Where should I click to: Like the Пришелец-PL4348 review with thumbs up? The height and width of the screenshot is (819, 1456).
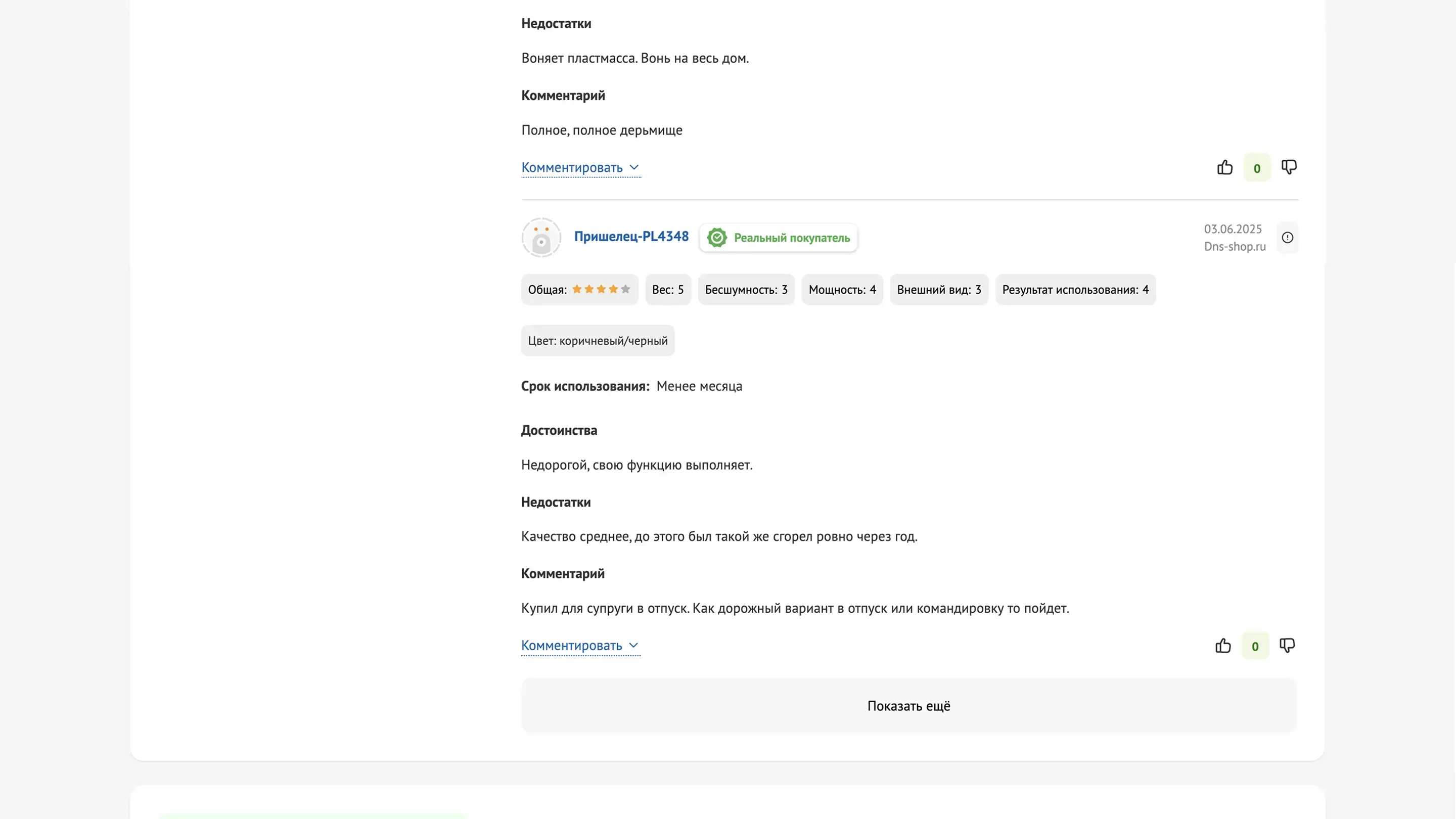pyautogui.click(x=1222, y=646)
